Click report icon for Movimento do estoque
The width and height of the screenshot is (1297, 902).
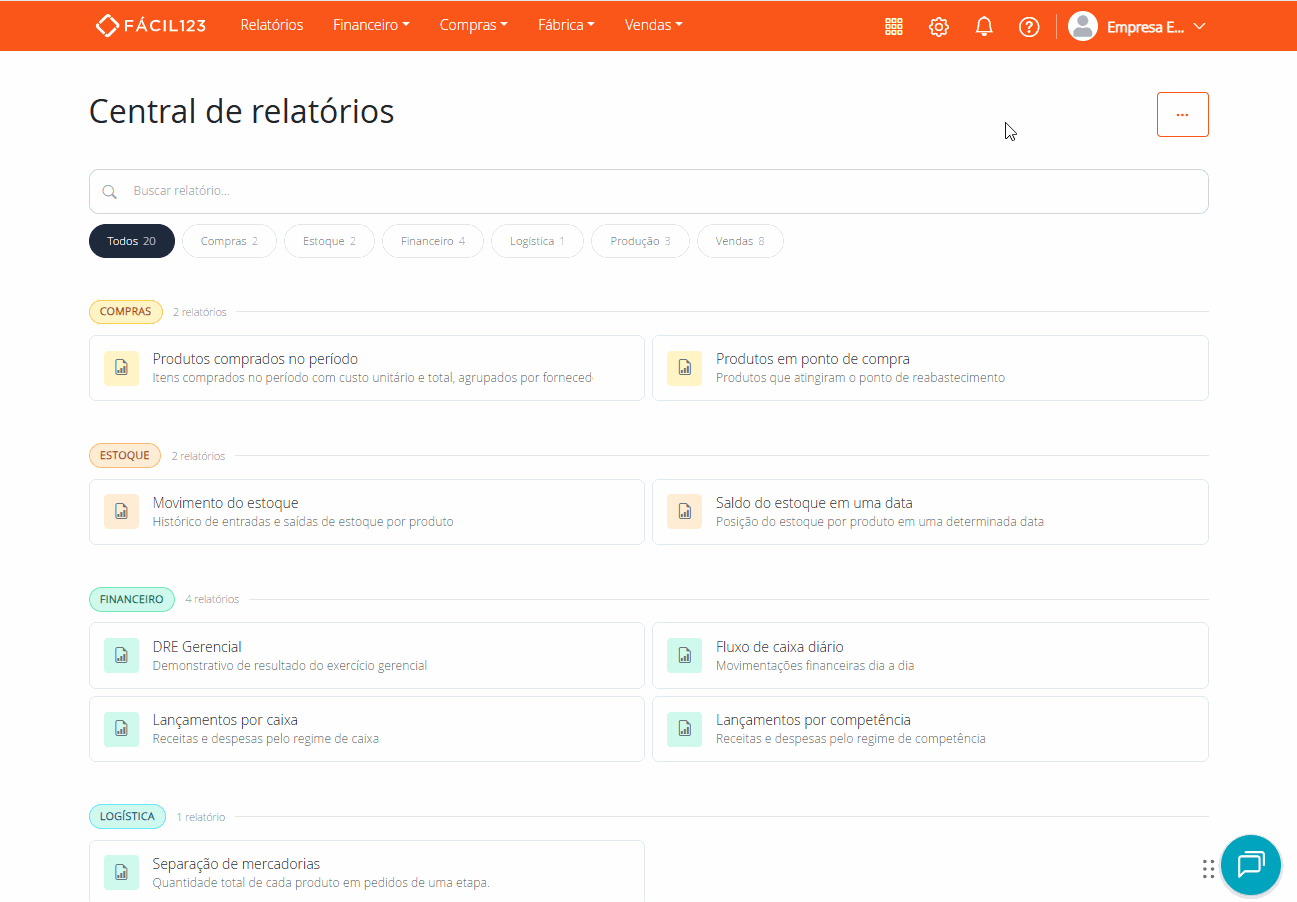121,512
